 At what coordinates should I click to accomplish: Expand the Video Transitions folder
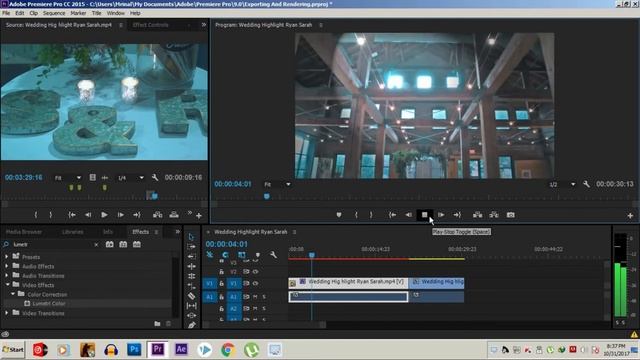point(7,313)
